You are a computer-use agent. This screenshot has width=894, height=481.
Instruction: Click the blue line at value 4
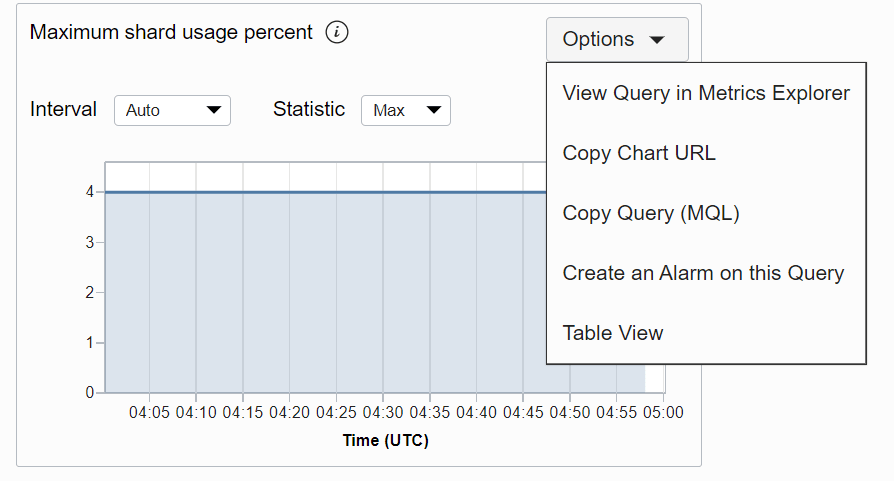320,191
